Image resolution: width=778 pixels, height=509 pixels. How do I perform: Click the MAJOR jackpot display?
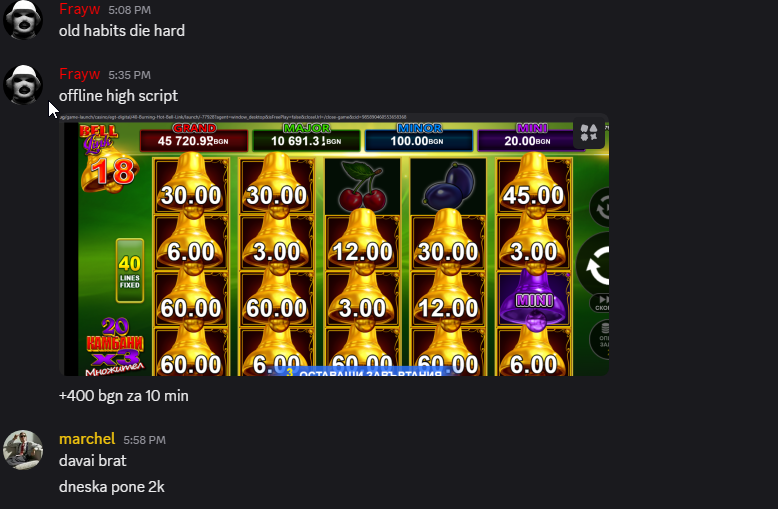click(306, 136)
